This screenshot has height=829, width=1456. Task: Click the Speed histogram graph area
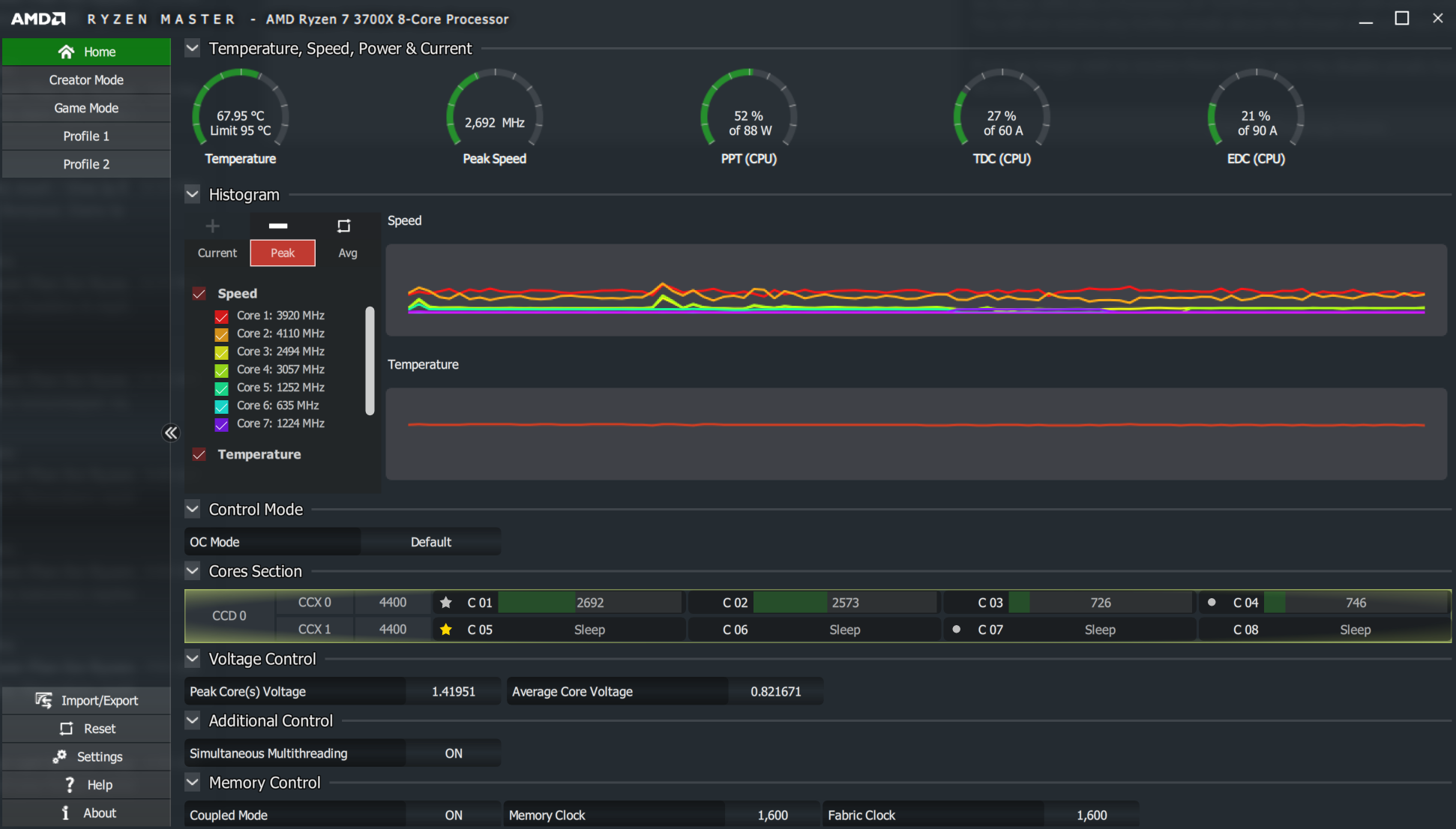[x=916, y=290]
